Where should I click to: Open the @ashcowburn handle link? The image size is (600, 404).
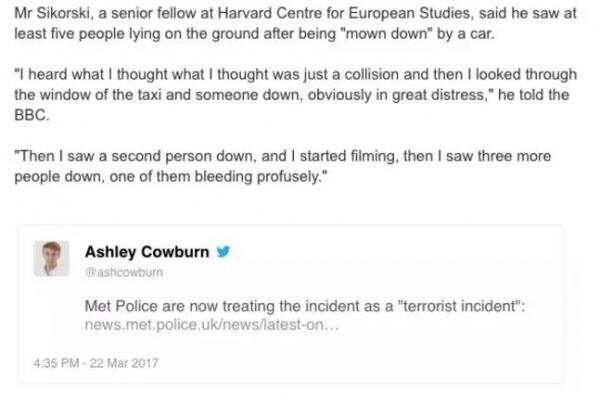pyautogui.click(x=124, y=272)
